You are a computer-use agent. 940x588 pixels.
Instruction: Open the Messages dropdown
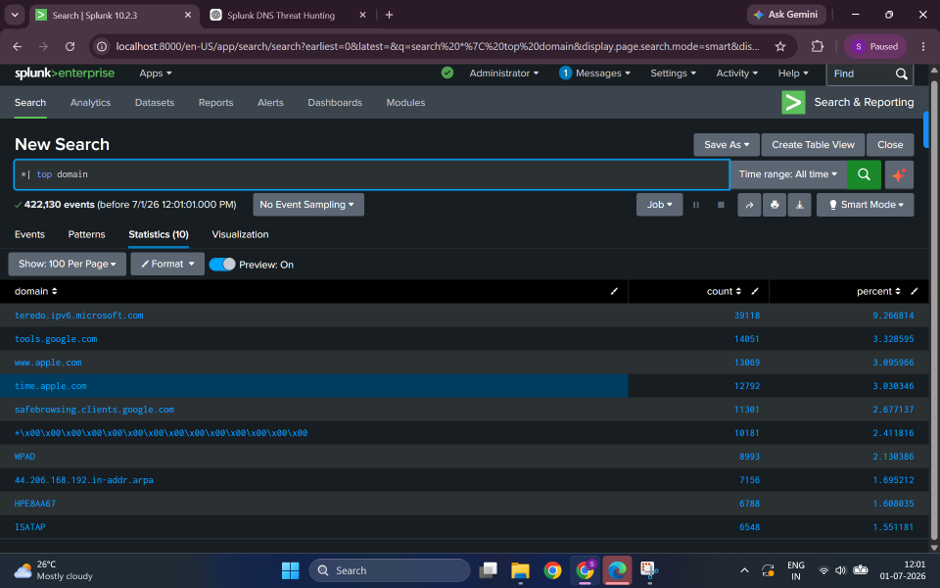(x=595, y=73)
